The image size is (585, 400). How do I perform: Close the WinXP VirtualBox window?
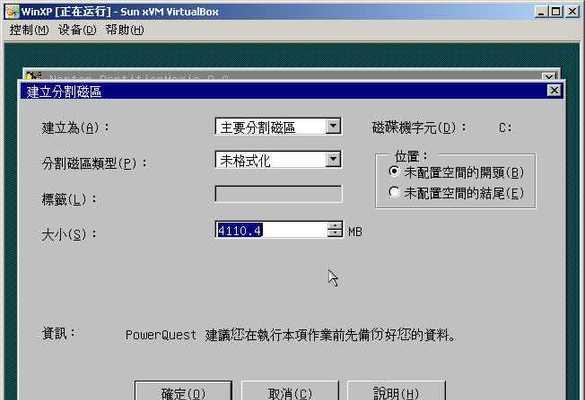[572, 11]
